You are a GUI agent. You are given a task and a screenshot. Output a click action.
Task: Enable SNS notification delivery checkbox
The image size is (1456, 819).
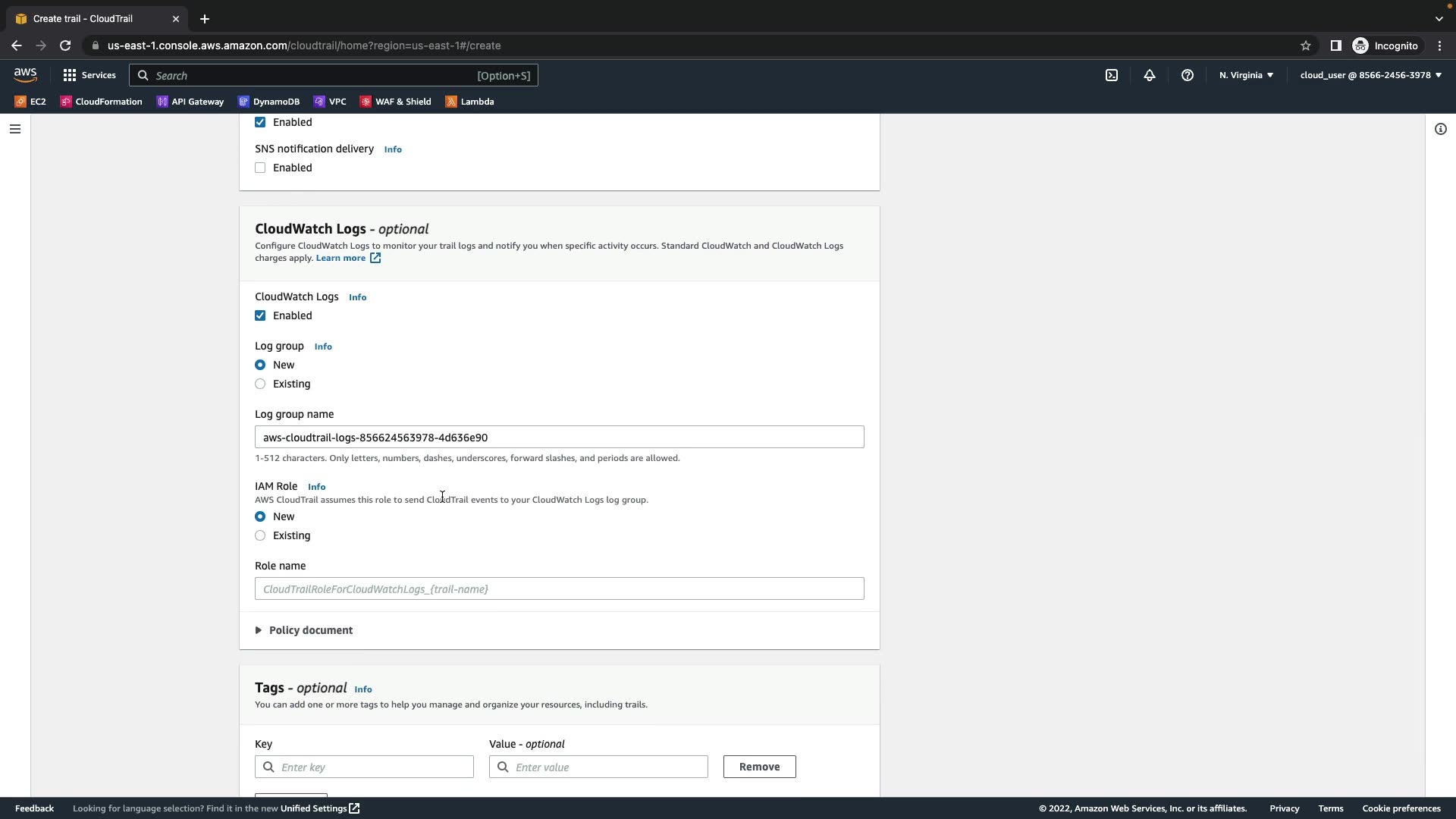tap(260, 168)
